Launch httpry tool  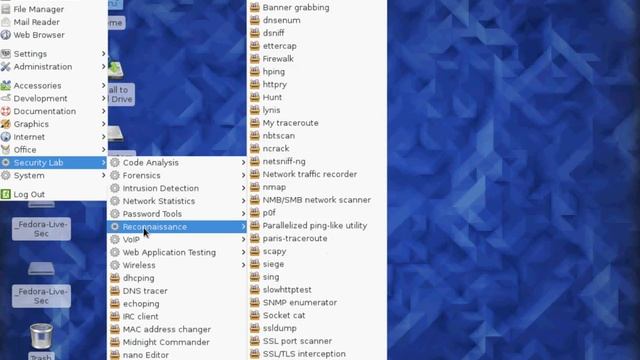317,84
